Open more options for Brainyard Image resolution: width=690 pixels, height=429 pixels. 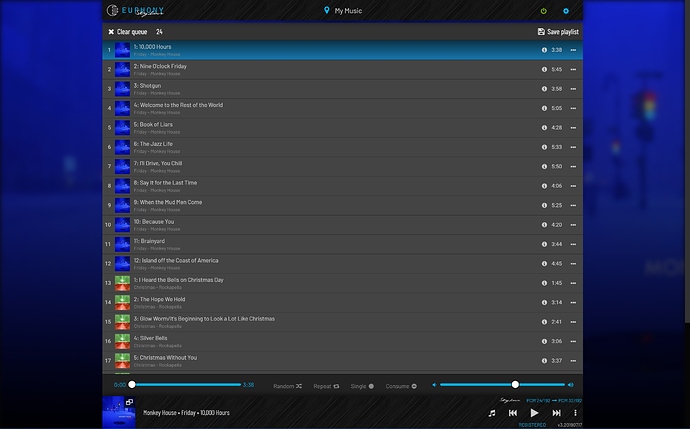pos(573,244)
